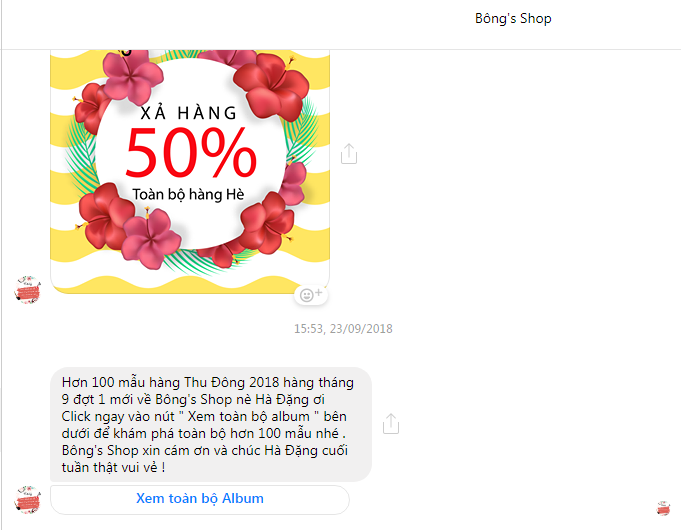Click the message's closing line "tuần thật vui vẻ !"

[x=113, y=467]
